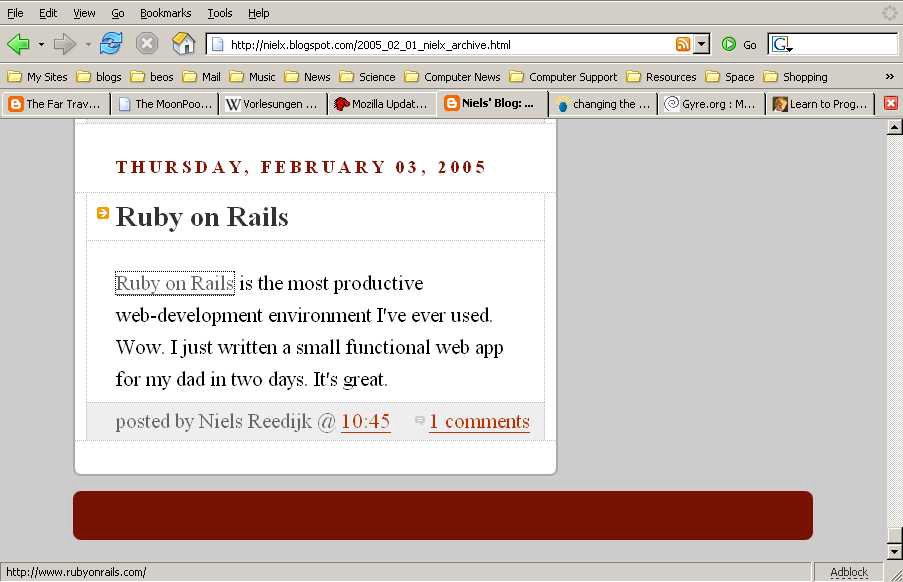The width and height of the screenshot is (903, 582).
Task: Click the orange post icon beside the title
Action: point(103,213)
